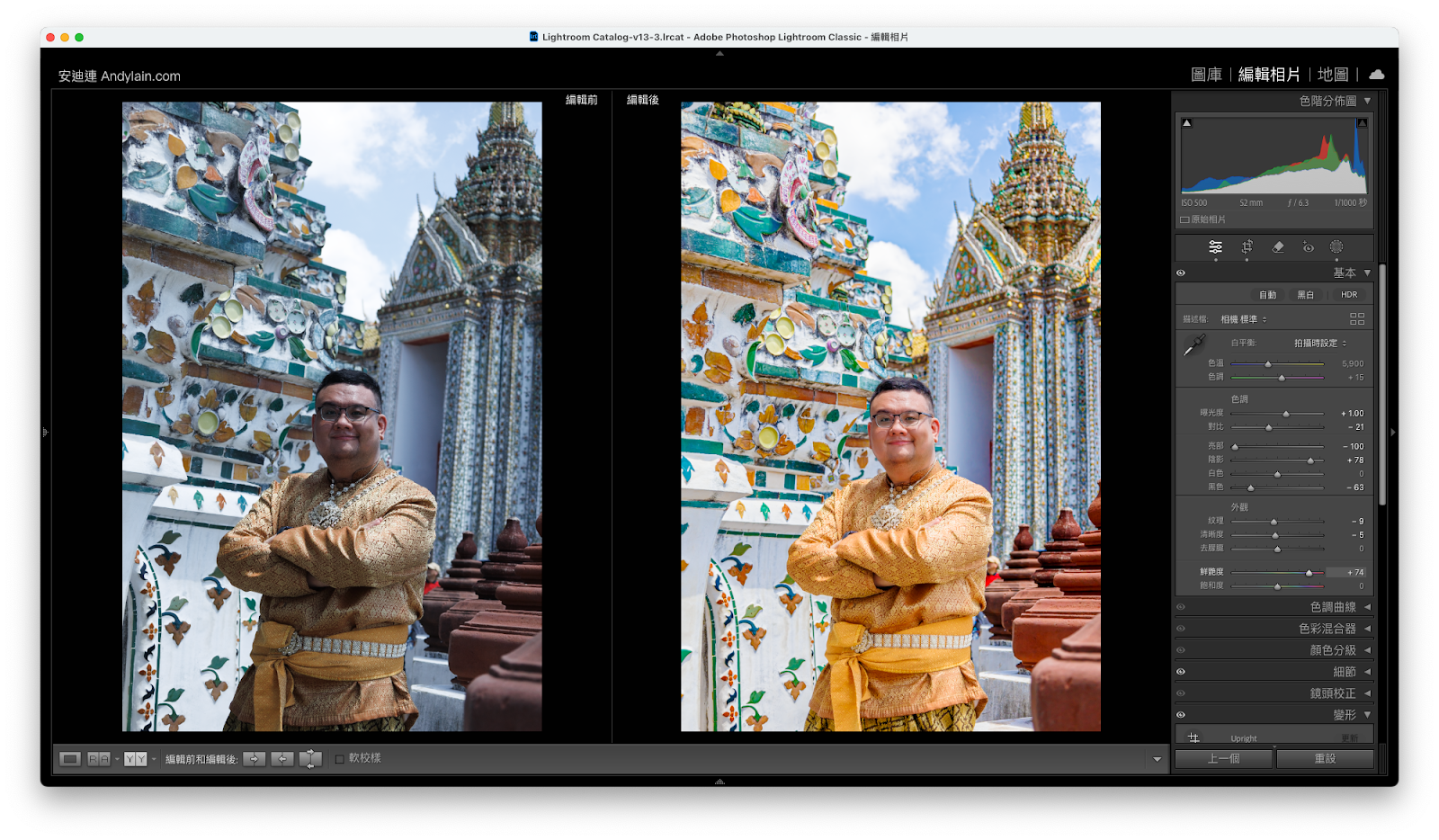Image resolution: width=1439 pixels, height=840 pixels.
Task: Toggle histogram highlight clipping indicator
Action: [1362, 123]
